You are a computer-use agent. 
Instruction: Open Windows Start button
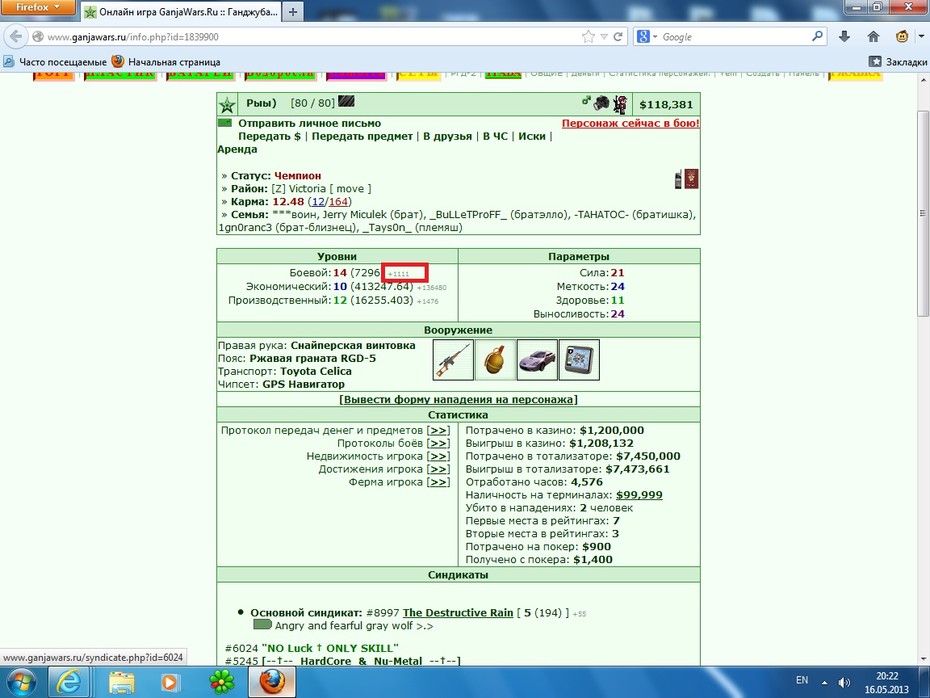(21, 683)
